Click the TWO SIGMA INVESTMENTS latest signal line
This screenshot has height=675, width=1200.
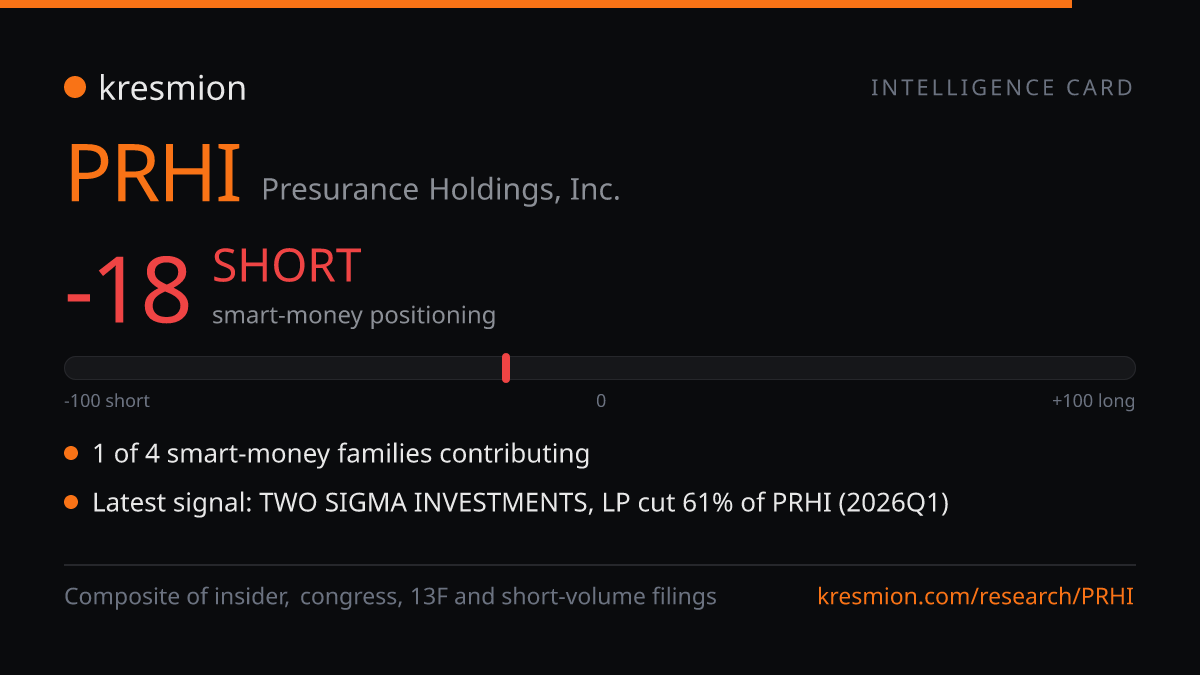(520, 502)
